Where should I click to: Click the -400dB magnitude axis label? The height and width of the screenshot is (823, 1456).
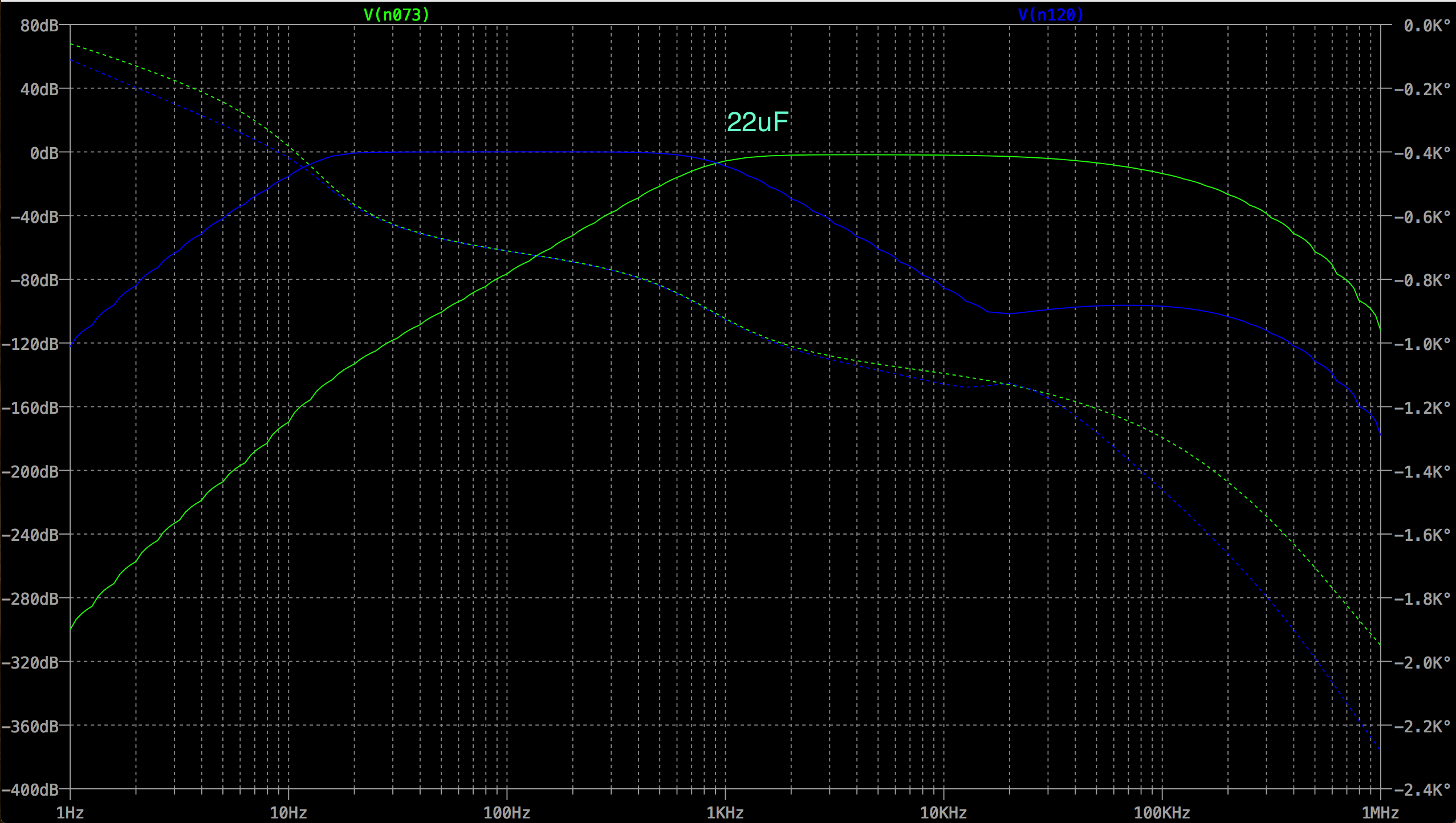coord(30,789)
